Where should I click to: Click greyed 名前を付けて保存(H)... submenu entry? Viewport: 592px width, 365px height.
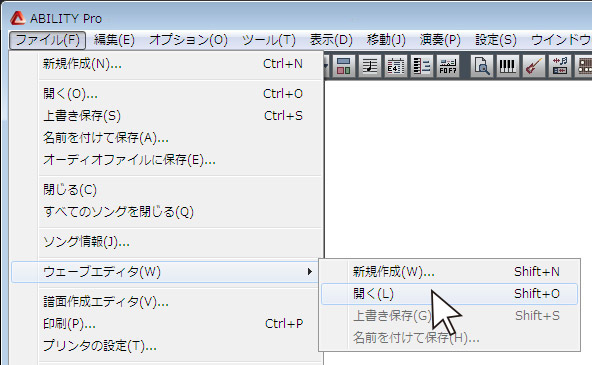(449, 337)
